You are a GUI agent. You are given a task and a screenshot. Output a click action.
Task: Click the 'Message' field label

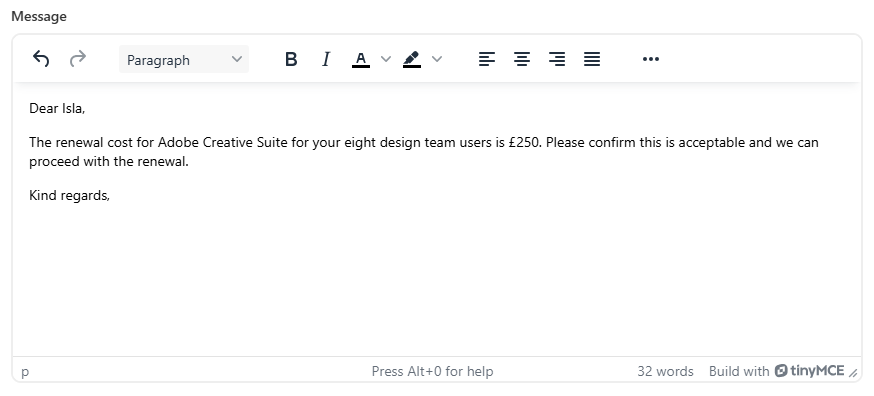(39, 17)
